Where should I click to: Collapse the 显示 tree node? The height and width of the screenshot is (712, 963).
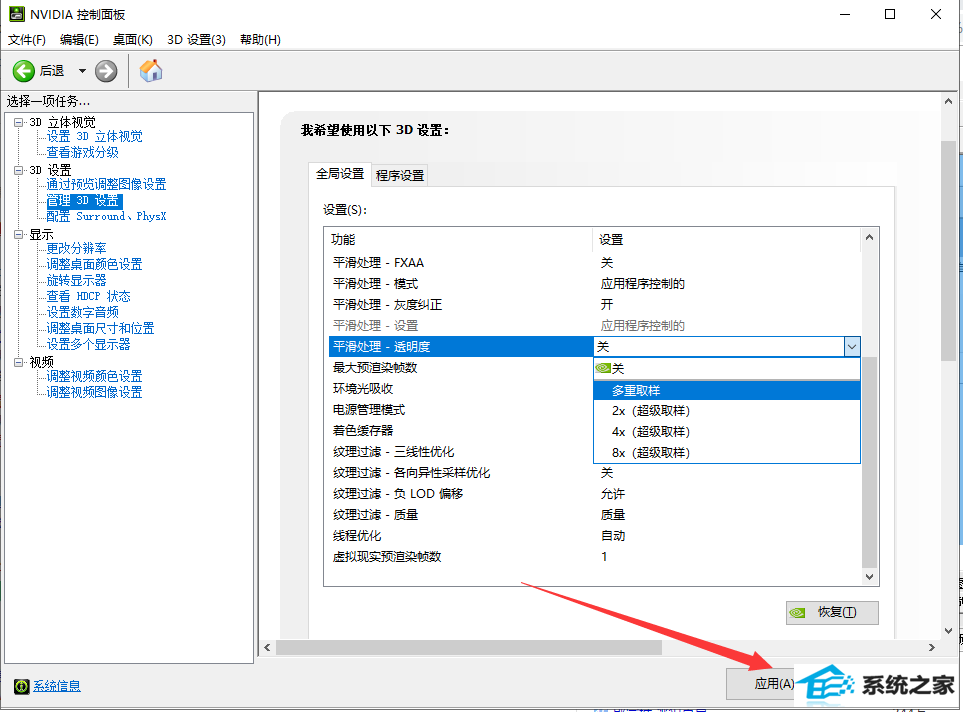click(17, 234)
